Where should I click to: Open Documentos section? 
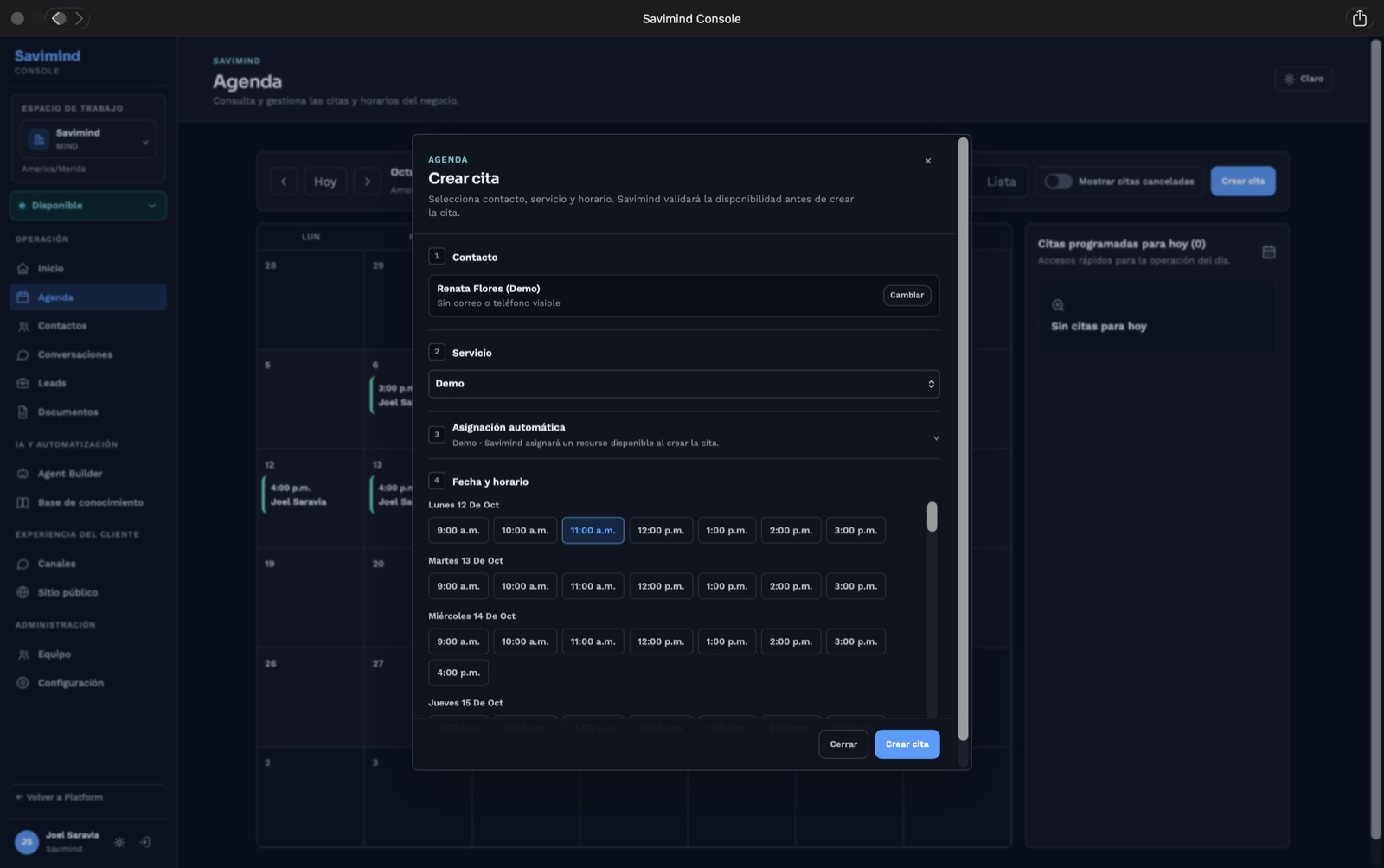click(x=88, y=412)
